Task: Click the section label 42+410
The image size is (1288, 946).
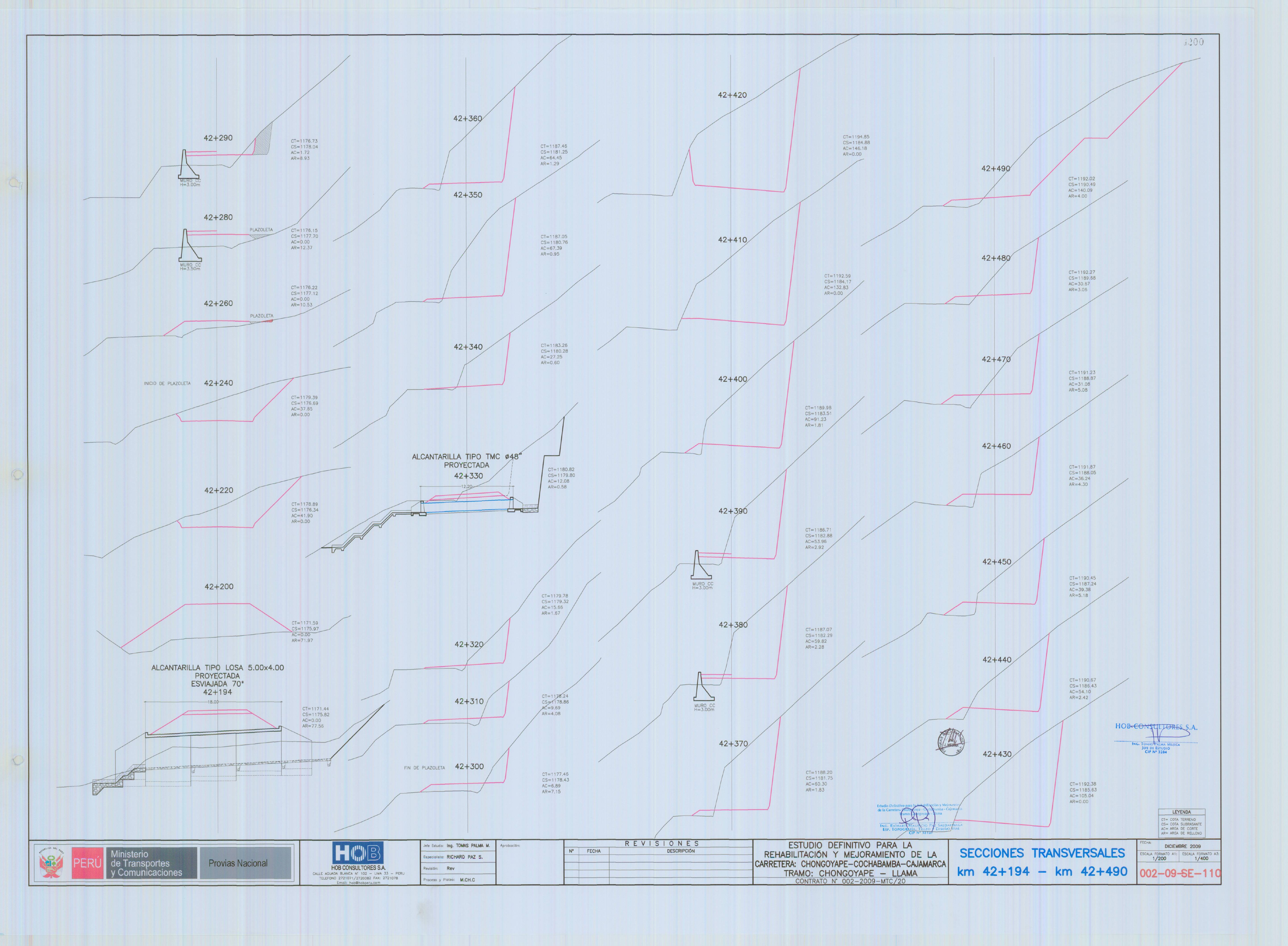Action: 733,240
